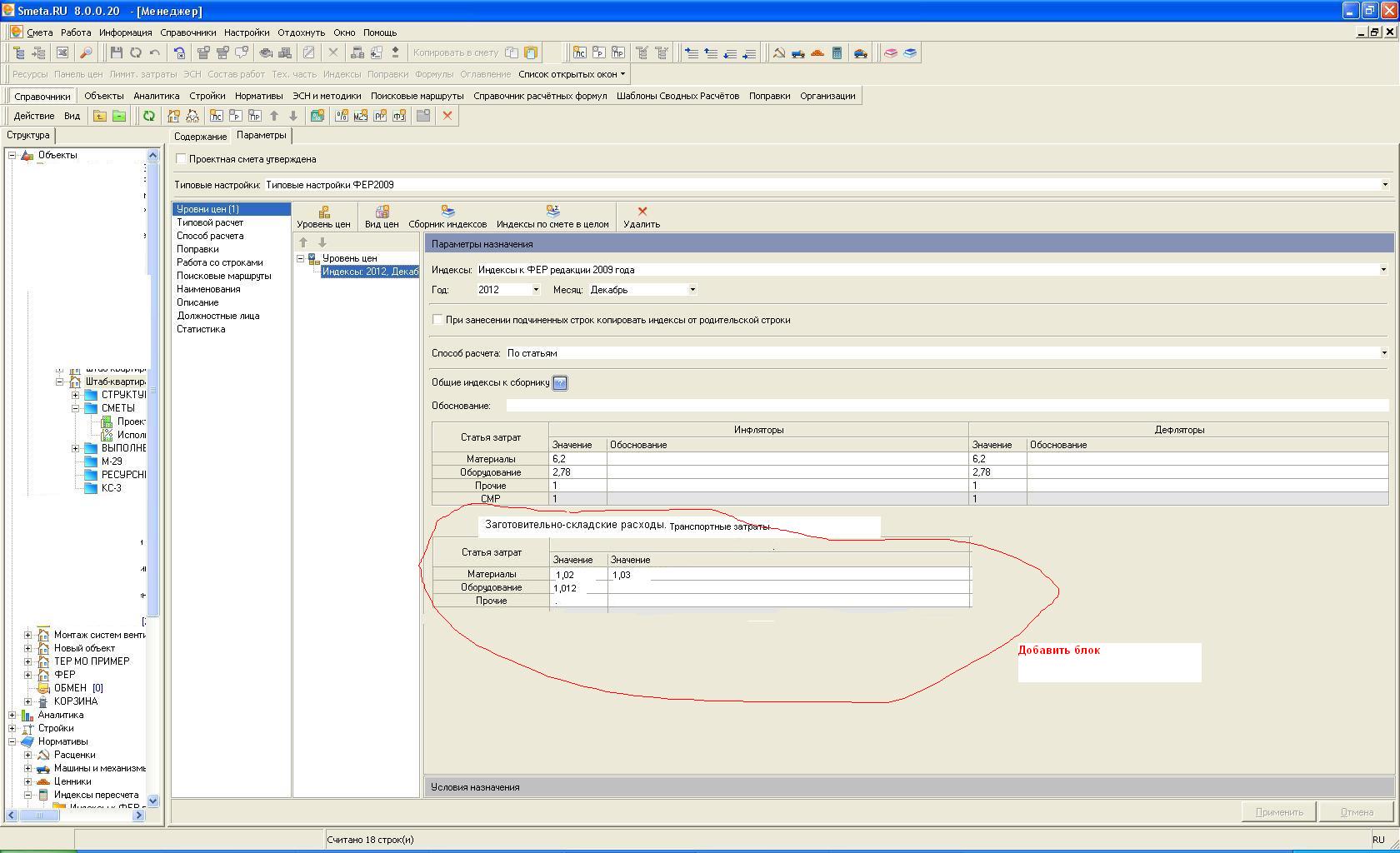Click the ЛС icon in top toolbar
Image resolution: width=1400 pixels, height=853 pixels.
pyautogui.click(x=579, y=52)
